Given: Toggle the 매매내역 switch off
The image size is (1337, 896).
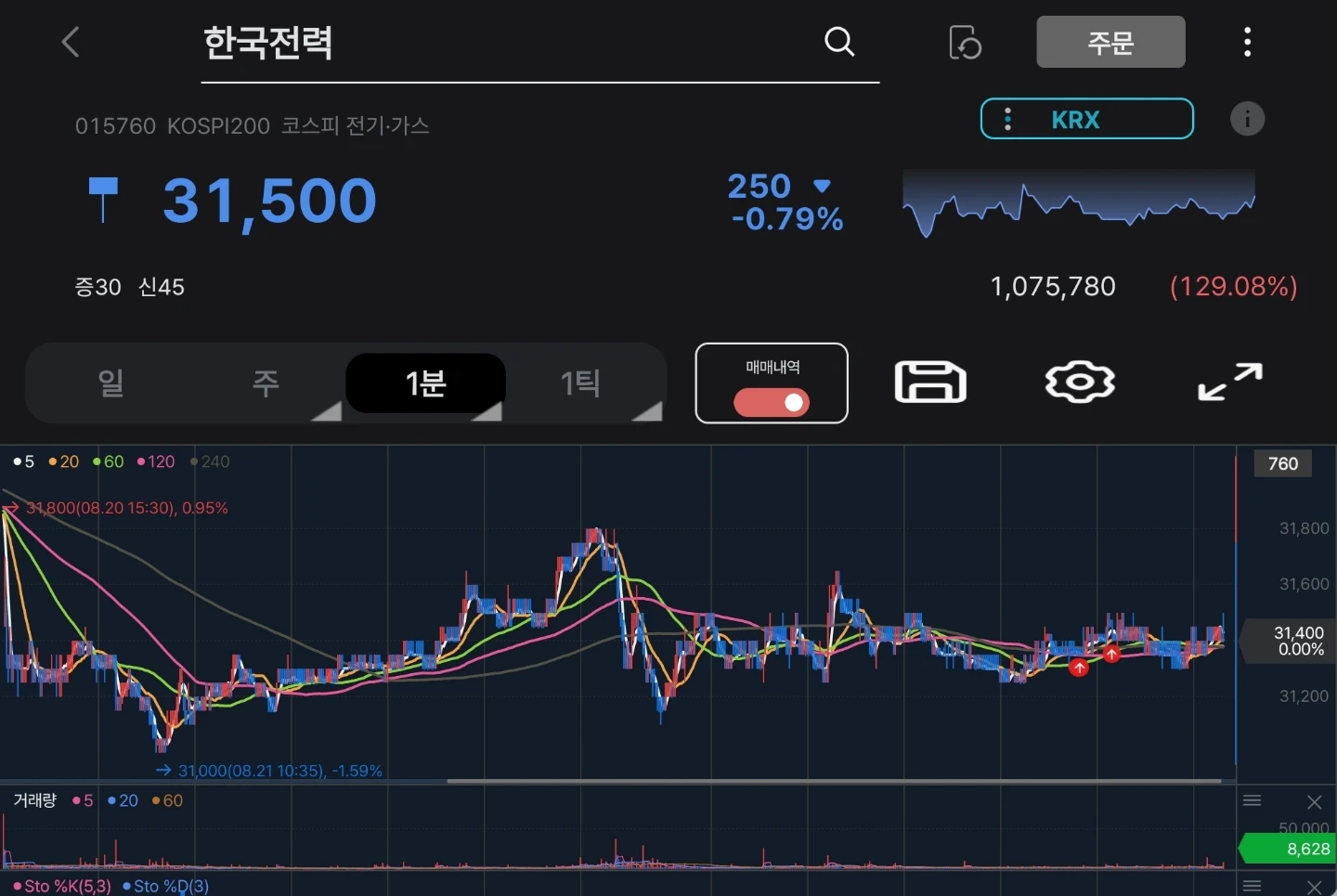Looking at the screenshot, I should [x=772, y=402].
